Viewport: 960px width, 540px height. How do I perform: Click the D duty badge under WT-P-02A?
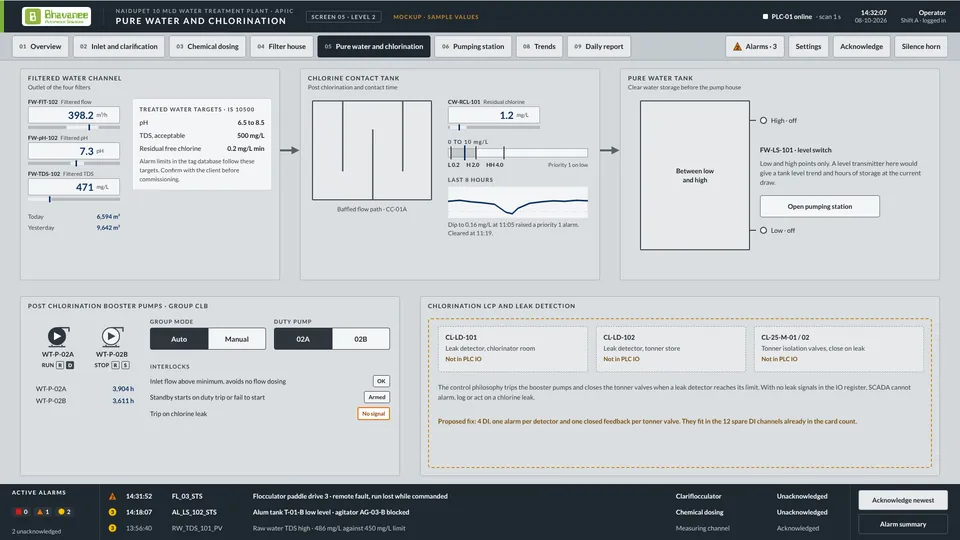[70, 365]
